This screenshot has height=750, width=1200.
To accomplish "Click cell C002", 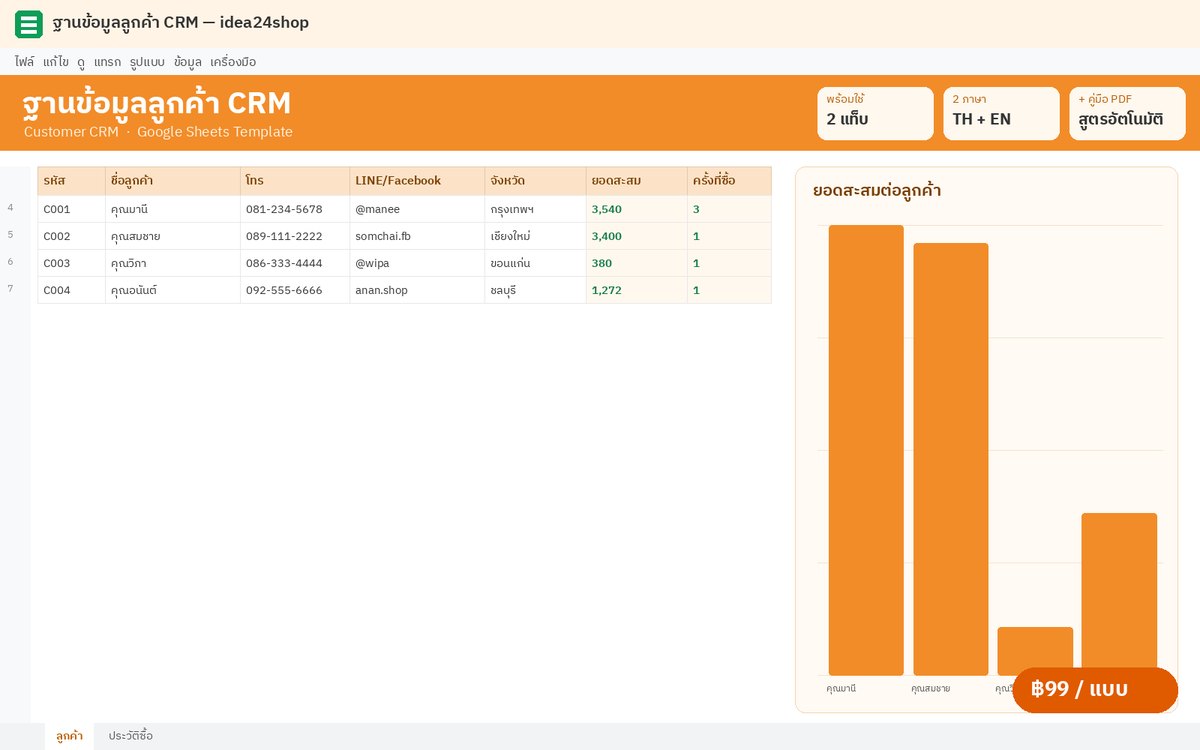I will tap(71, 236).
